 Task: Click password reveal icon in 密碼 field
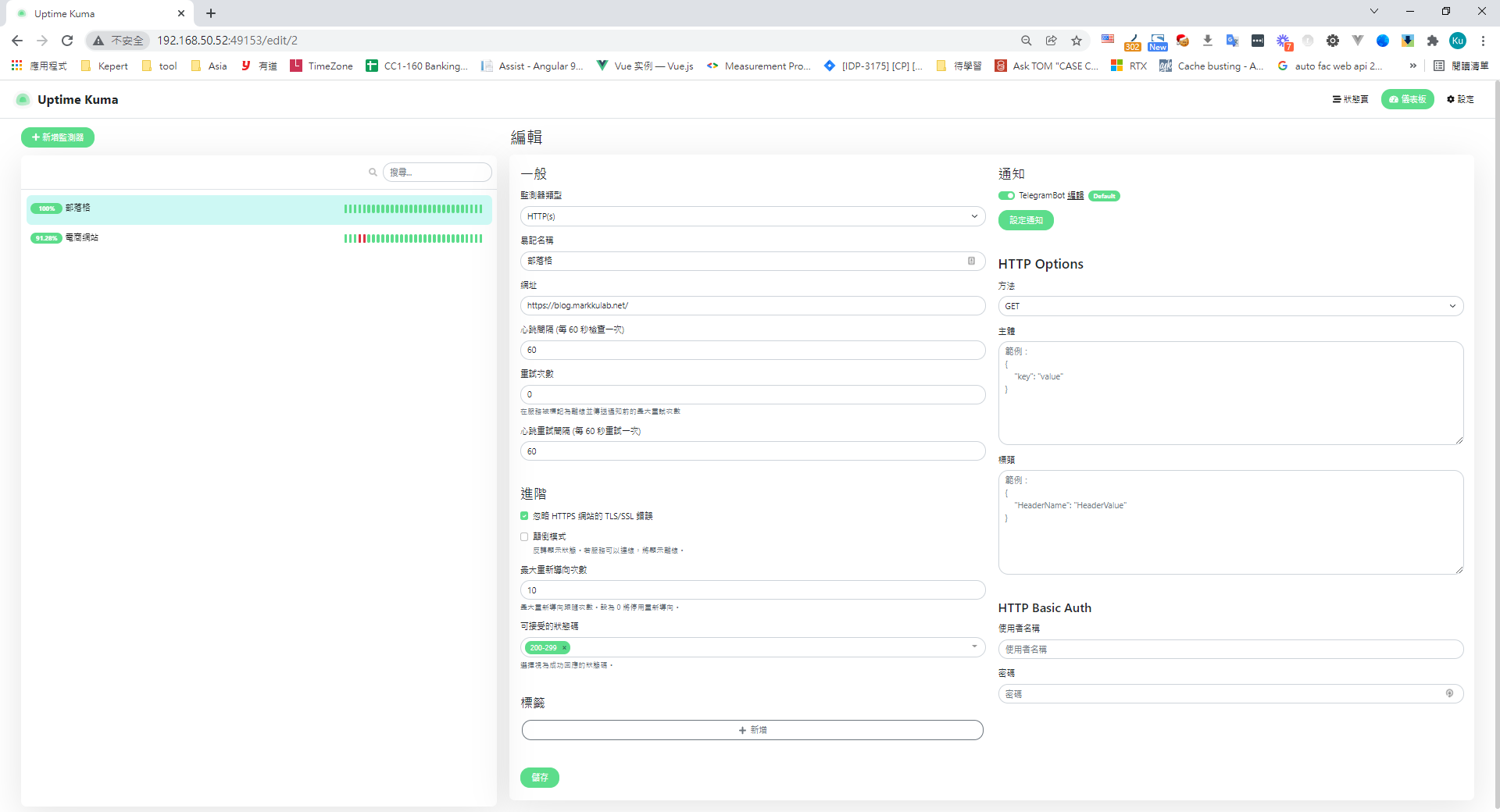pos(1449,693)
